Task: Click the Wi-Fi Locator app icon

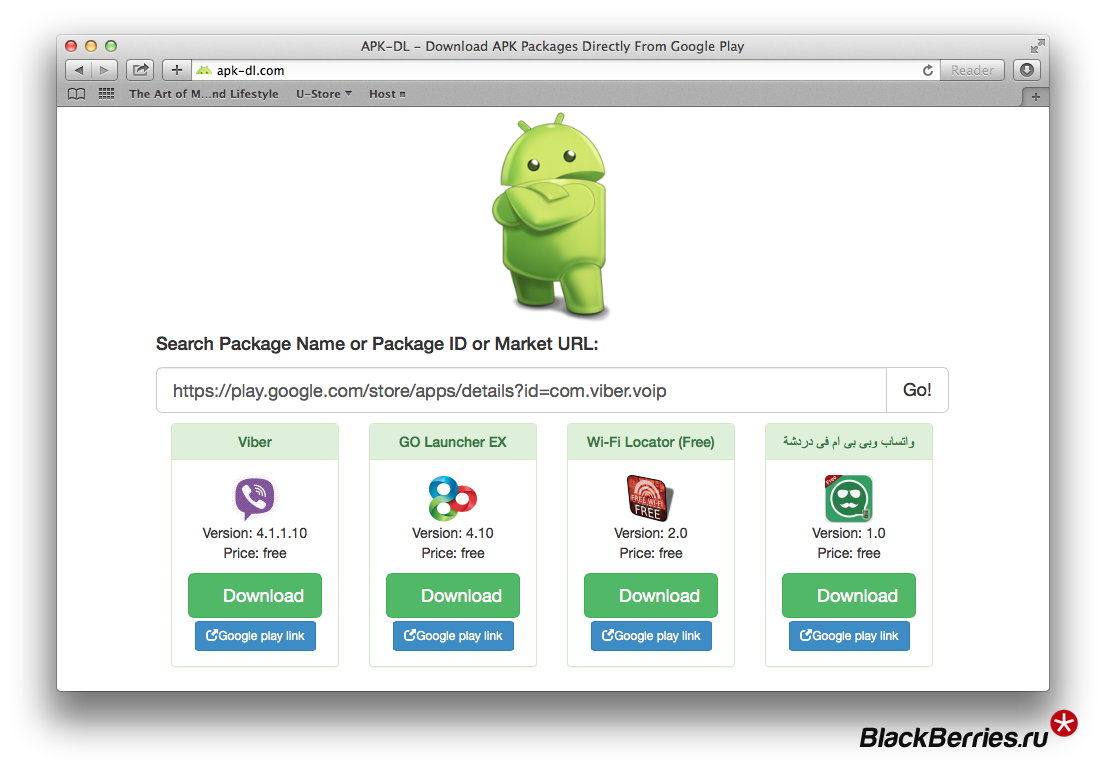Action: (650, 498)
